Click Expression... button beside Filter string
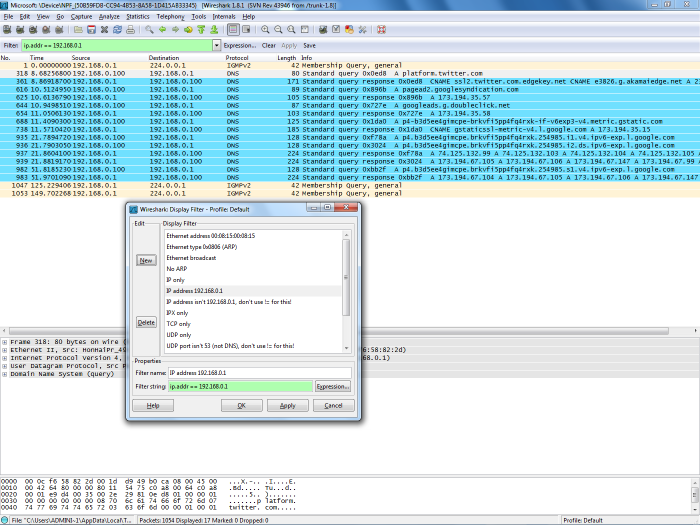The width and height of the screenshot is (700, 525). tap(333, 387)
